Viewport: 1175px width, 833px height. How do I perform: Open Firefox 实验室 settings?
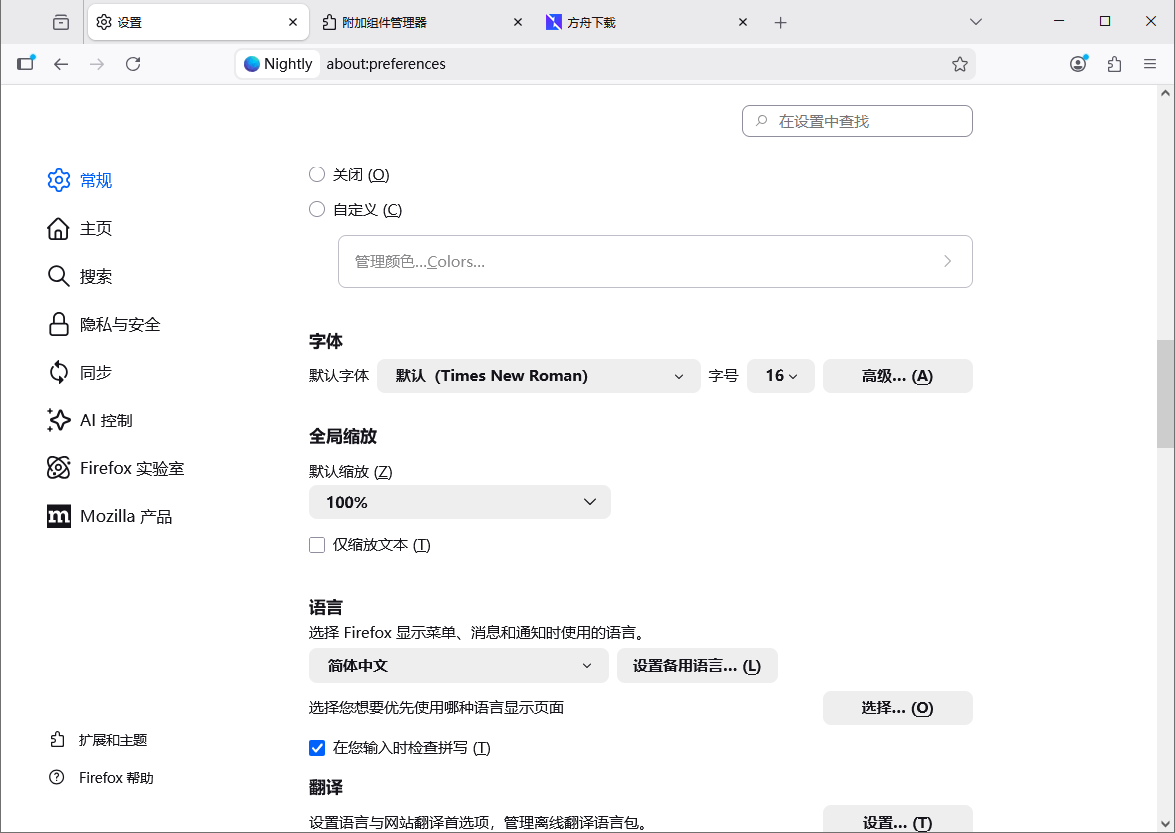click(128, 467)
